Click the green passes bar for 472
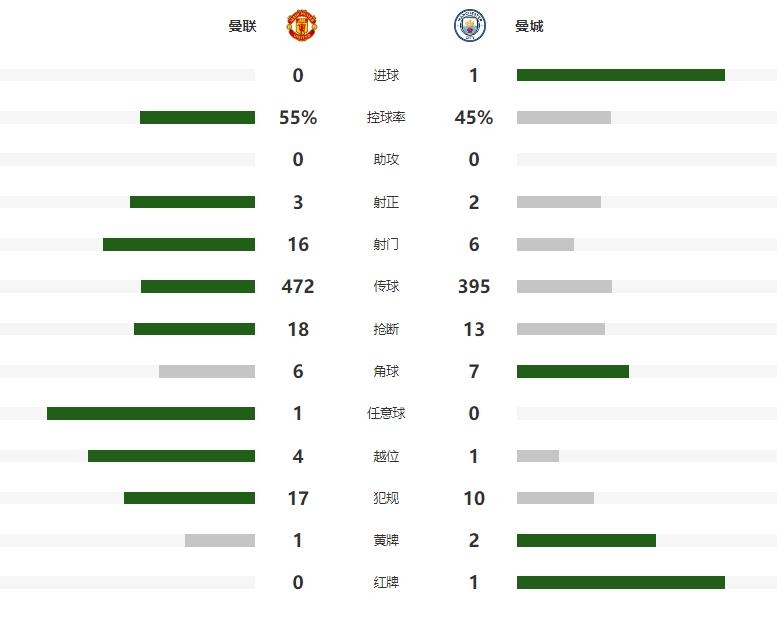Viewport: 777px width, 621px height. (x=198, y=286)
